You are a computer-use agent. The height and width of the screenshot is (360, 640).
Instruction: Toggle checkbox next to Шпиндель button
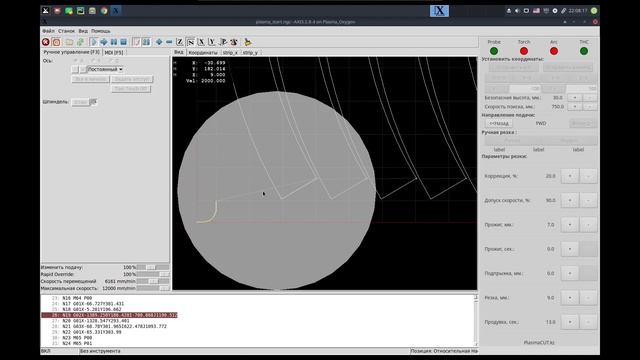(x=93, y=102)
